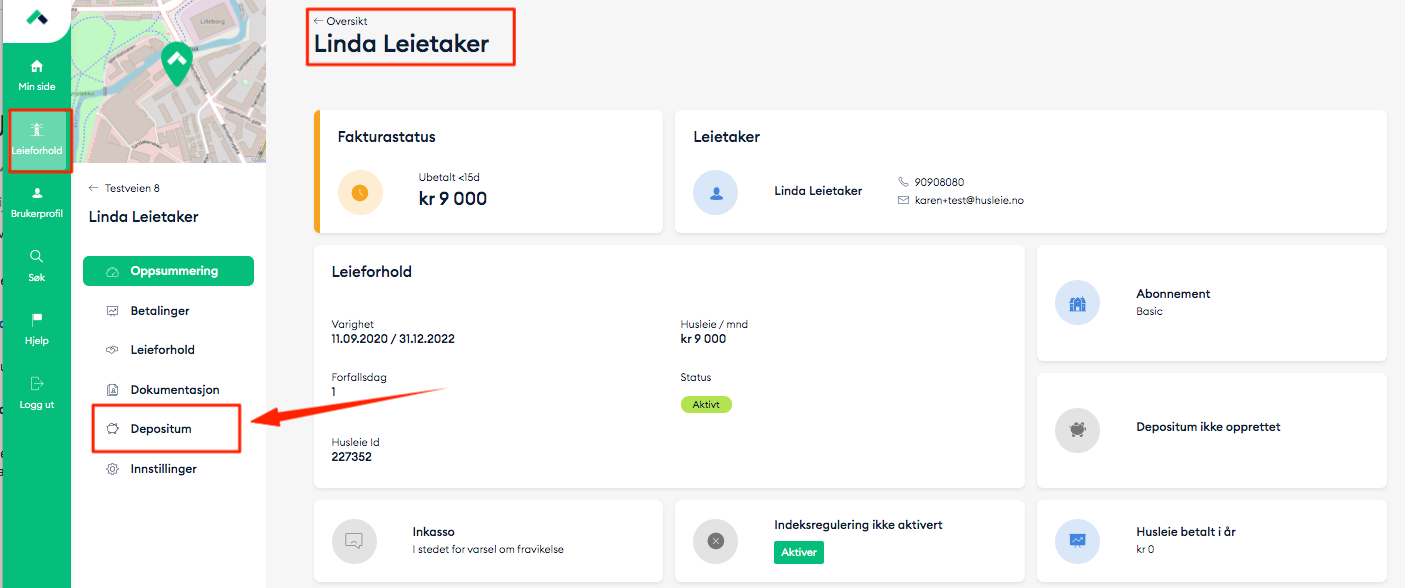Viewport: 1405px width, 588px height.
Task: Click the Søk magnifier icon
Action: coord(37,256)
